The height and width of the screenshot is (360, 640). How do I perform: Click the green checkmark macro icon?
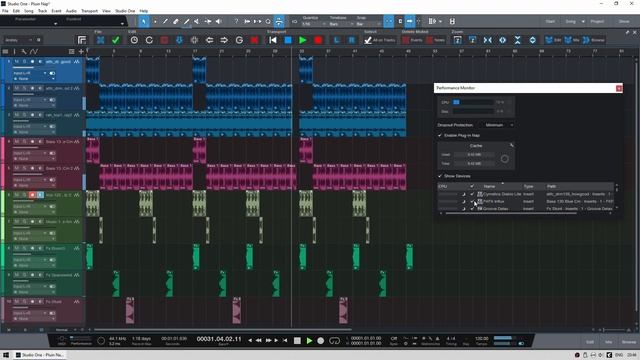pos(116,40)
